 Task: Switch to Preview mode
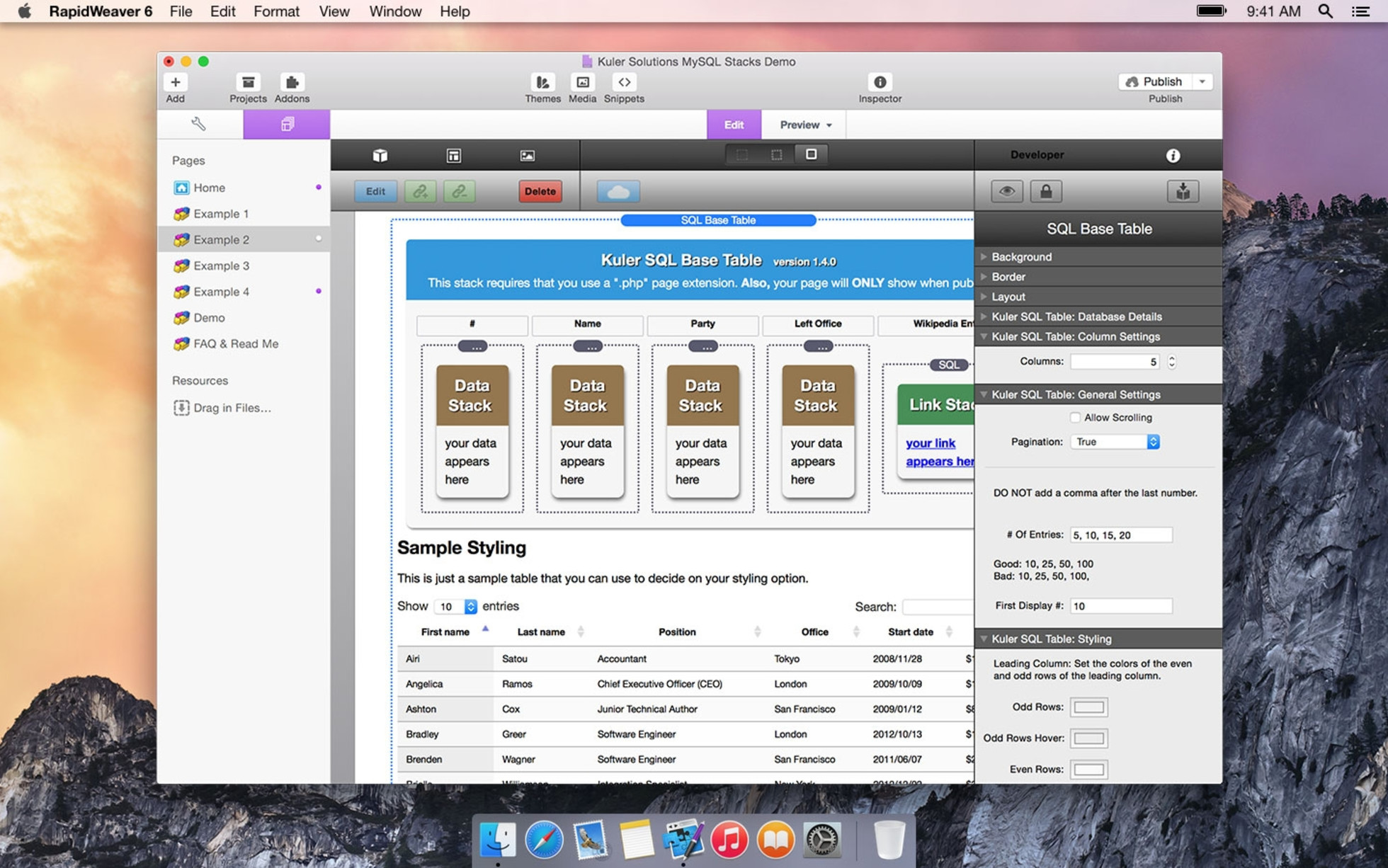click(797, 124)
